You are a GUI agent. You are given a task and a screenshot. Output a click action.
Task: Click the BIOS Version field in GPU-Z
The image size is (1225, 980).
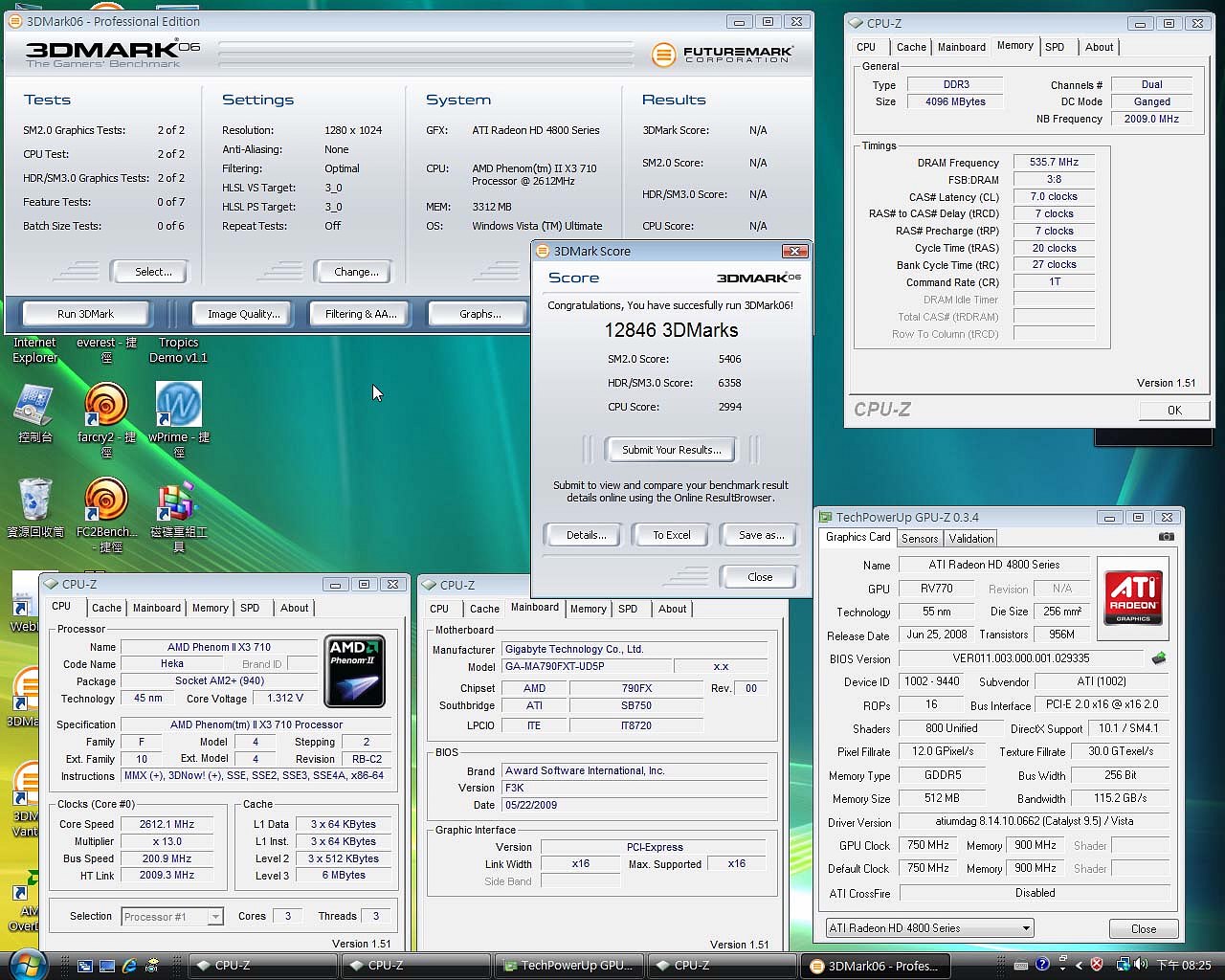(x=1021, y=658)
